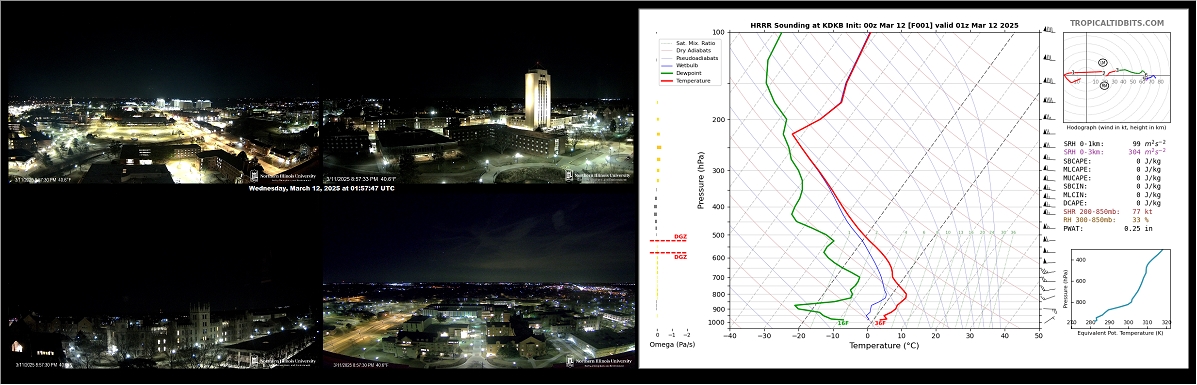Click the 16F surface dewpoint label

842,322
